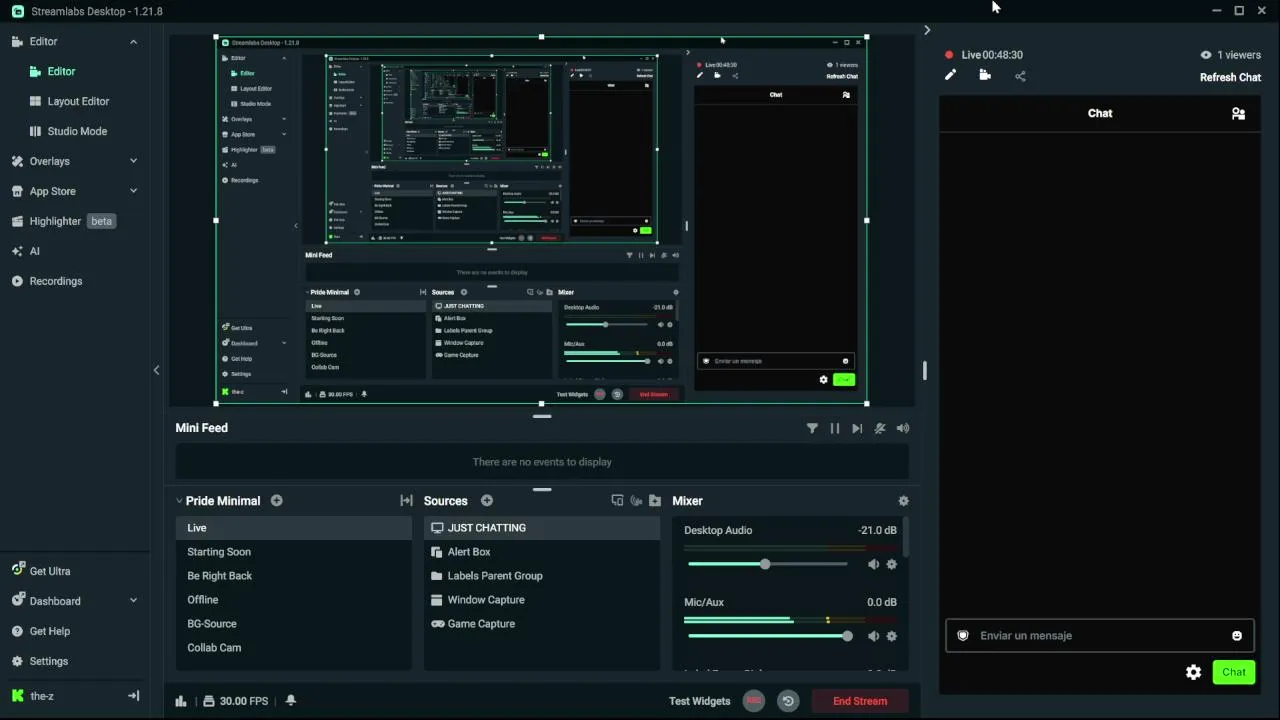
Task: Open chat settings gear beside Chat button
Action: tap(1193, 673)
